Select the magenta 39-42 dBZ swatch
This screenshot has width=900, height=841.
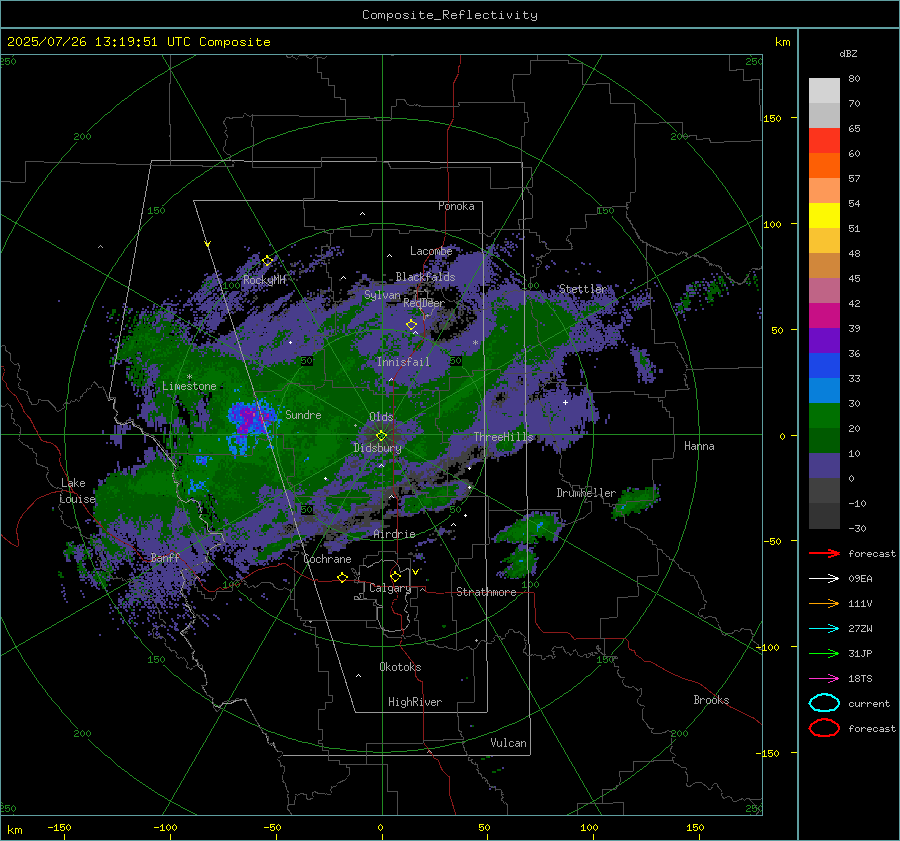tap(824, 316)
